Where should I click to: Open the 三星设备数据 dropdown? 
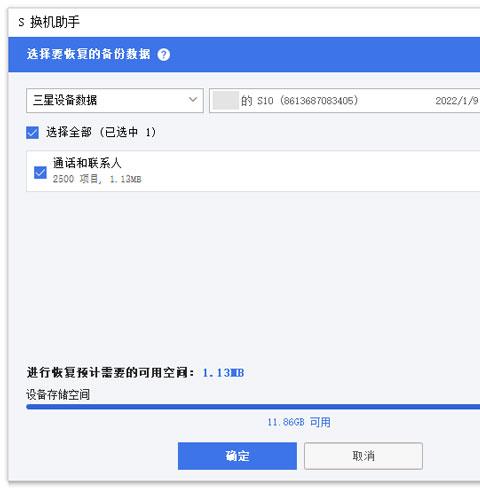click(x=115, y=100)
